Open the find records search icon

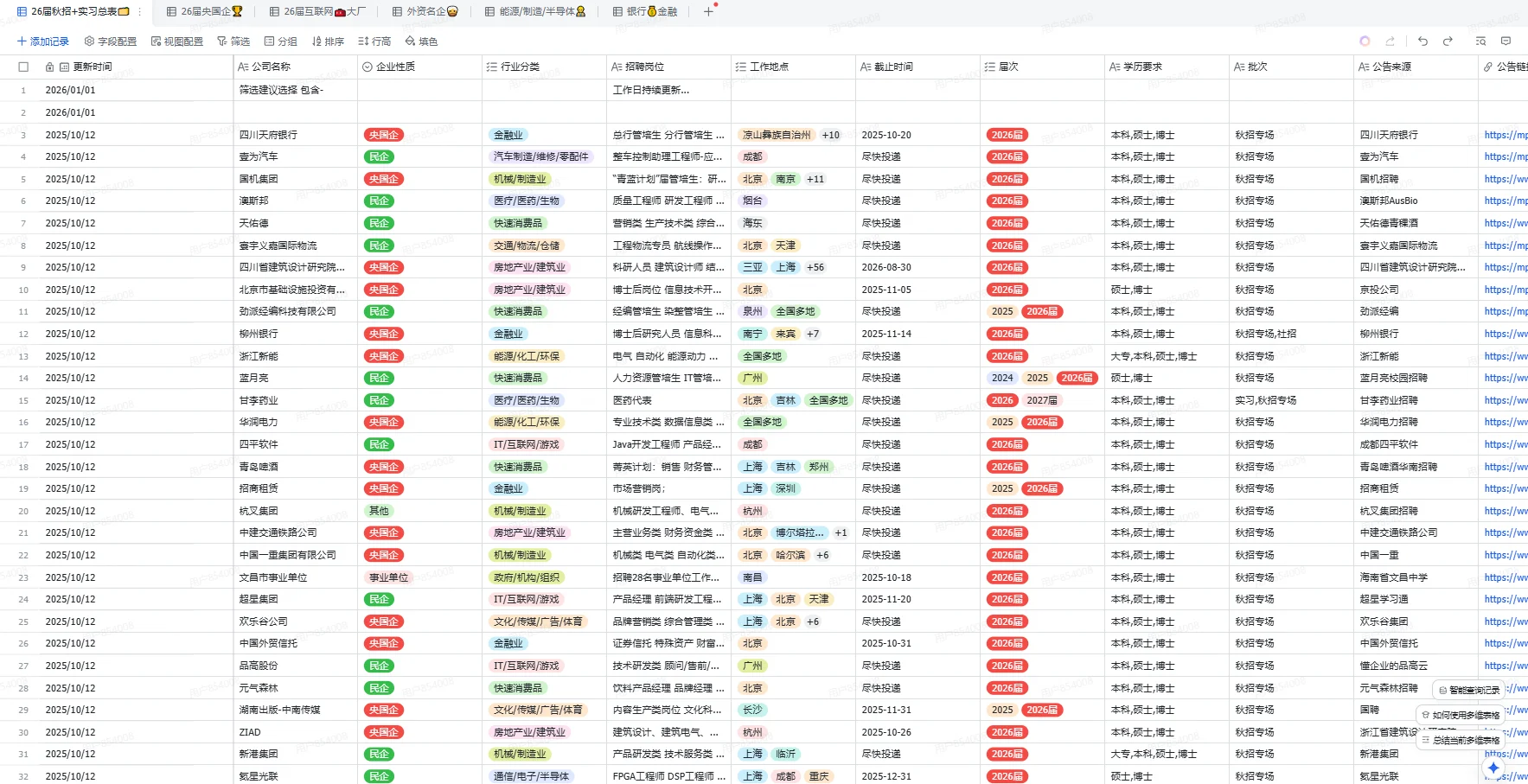click(x=1480, y=41)
